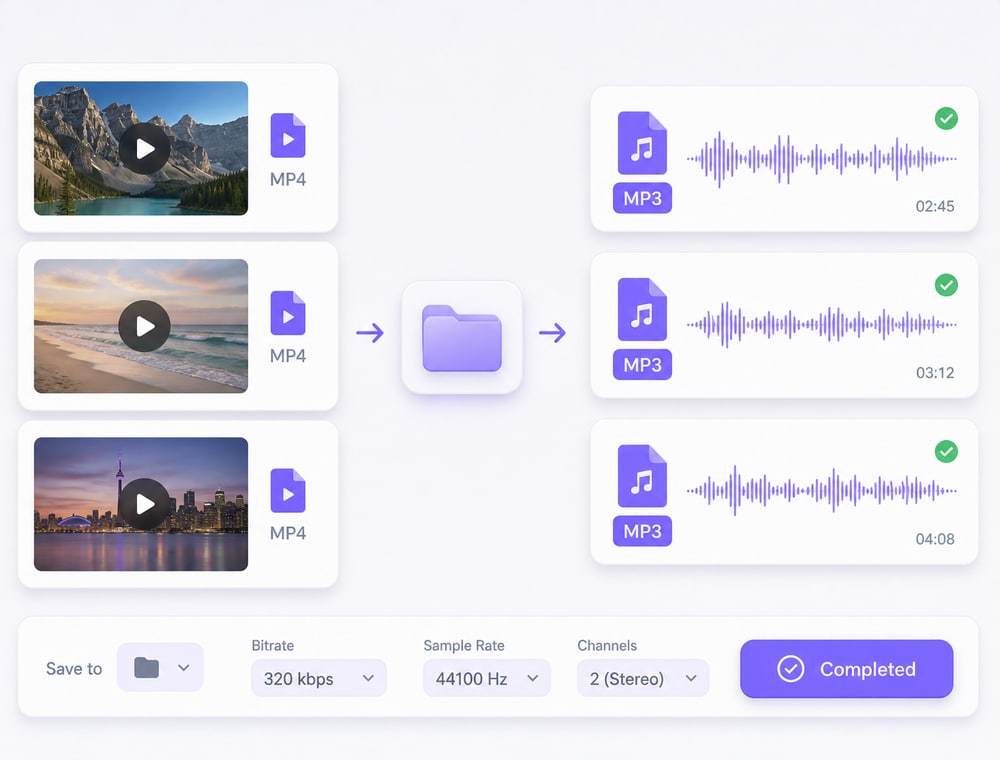Click the MP3 badge on the 04:08 track
The image size is (1000, 760).
[642, 531]
